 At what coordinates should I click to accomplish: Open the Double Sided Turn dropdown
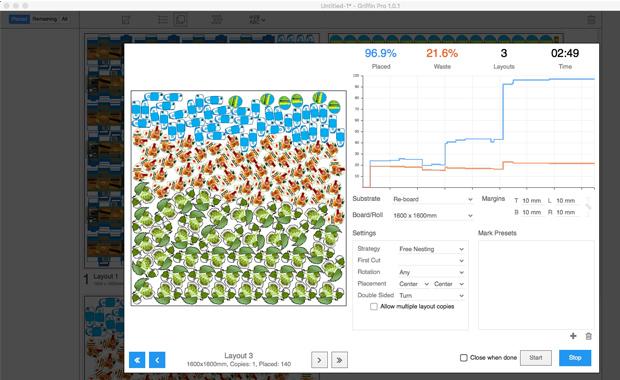431,296
